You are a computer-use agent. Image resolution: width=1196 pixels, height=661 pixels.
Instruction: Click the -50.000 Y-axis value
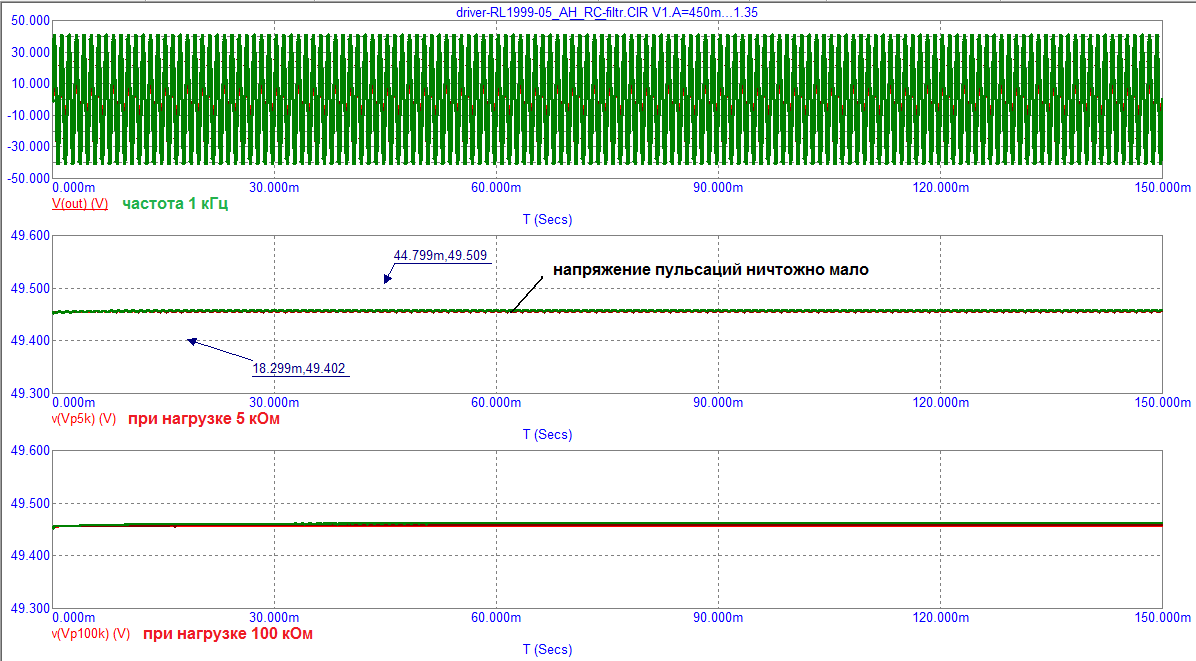(29, 178)
